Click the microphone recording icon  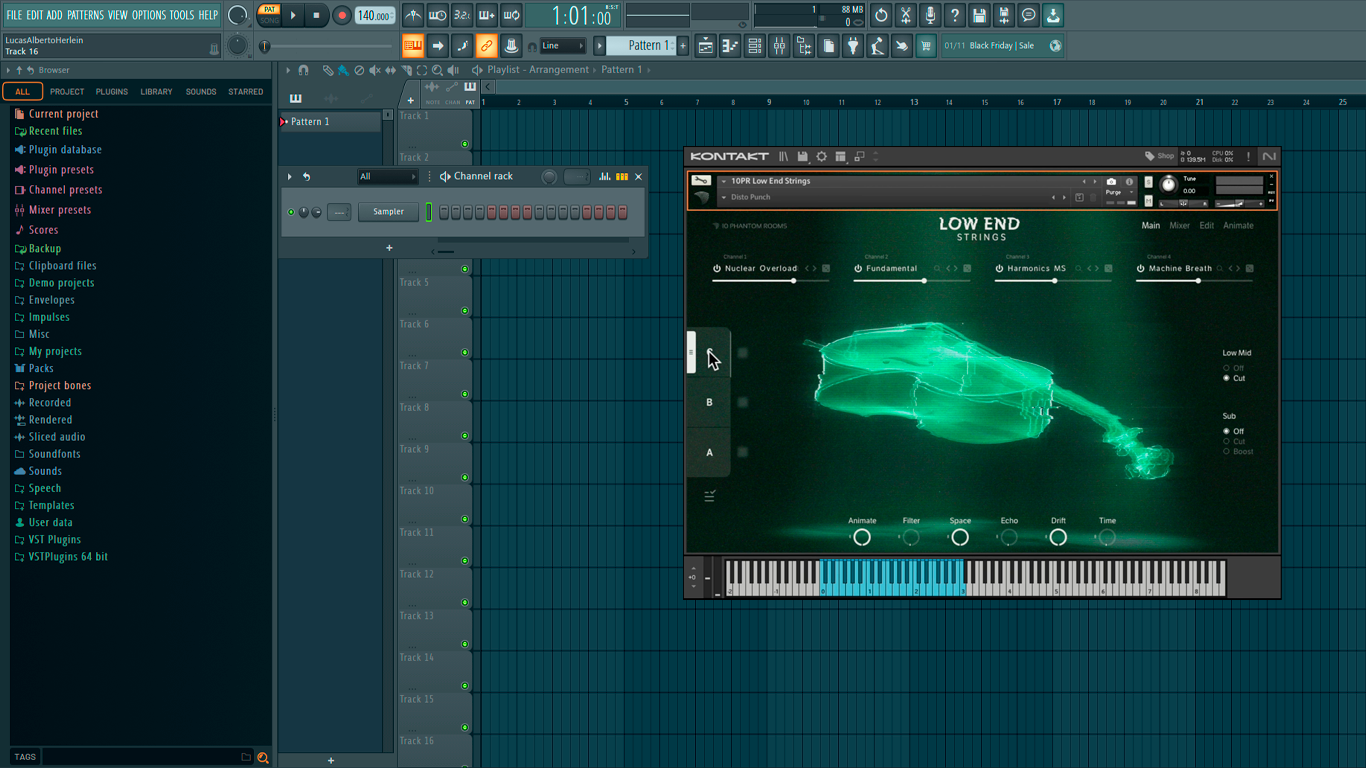pos(930,15)
